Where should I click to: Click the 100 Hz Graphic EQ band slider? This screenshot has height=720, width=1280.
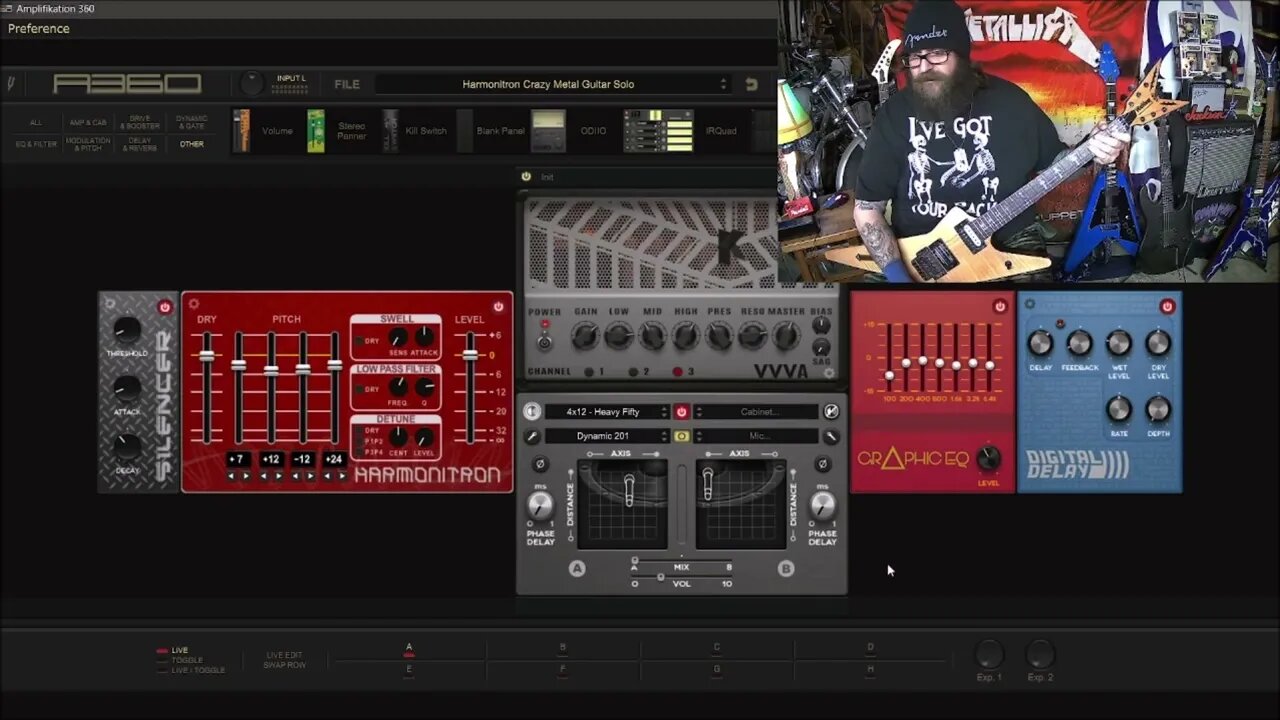(889, 375)
